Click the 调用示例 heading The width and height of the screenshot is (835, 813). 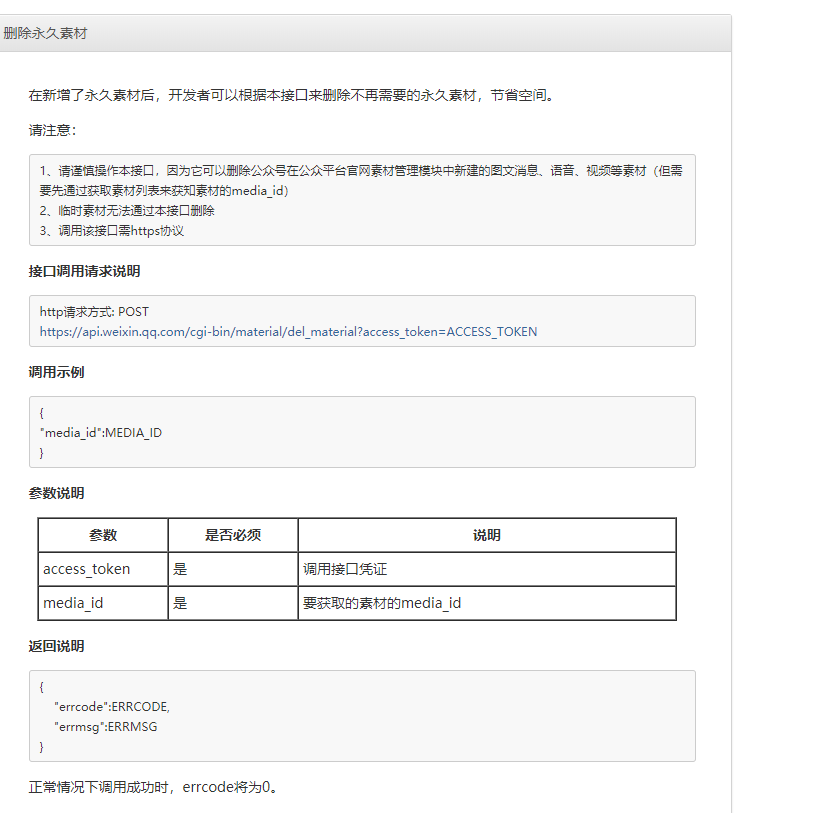56,372
